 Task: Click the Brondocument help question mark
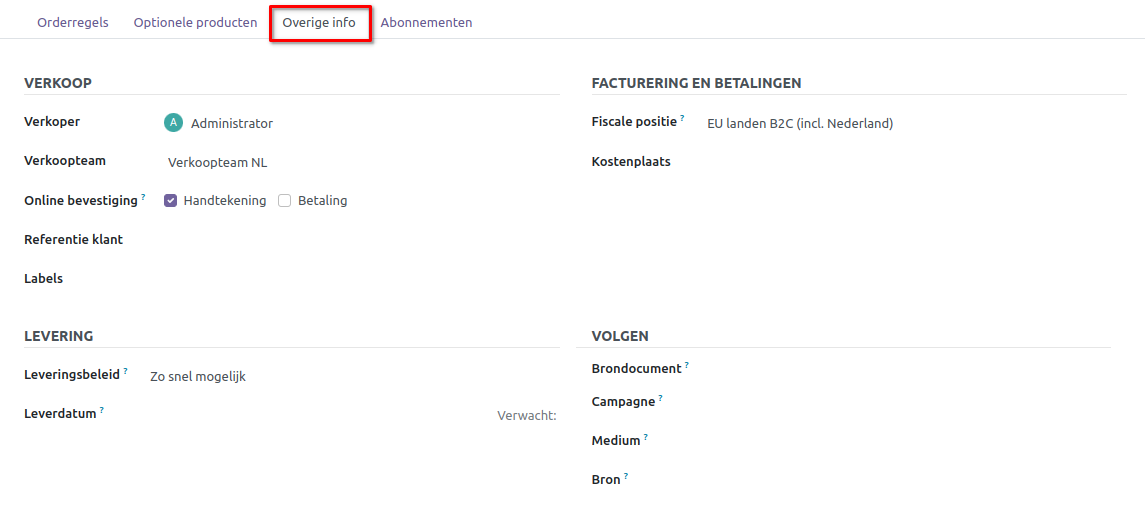coord(687,365)
